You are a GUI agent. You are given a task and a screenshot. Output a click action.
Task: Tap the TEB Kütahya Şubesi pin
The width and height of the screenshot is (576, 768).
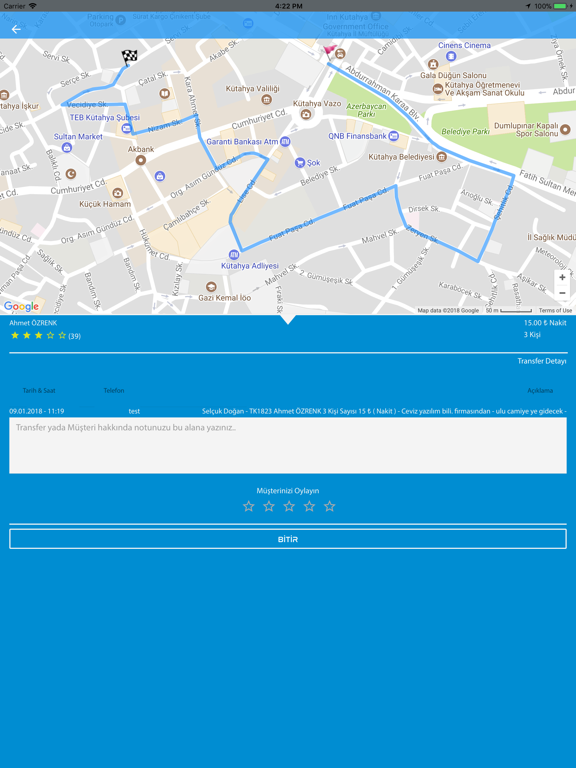(126, 128)
